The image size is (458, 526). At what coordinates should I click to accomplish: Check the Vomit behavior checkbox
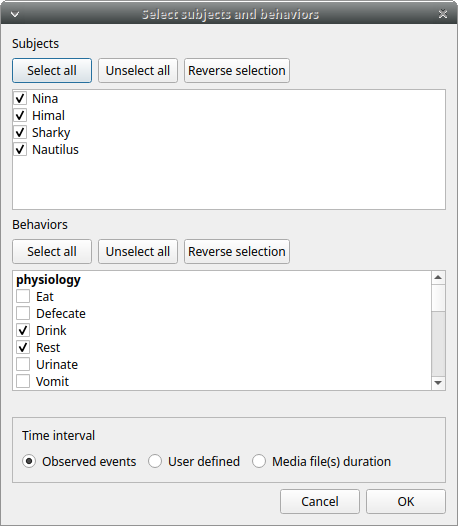coord(23,381)
